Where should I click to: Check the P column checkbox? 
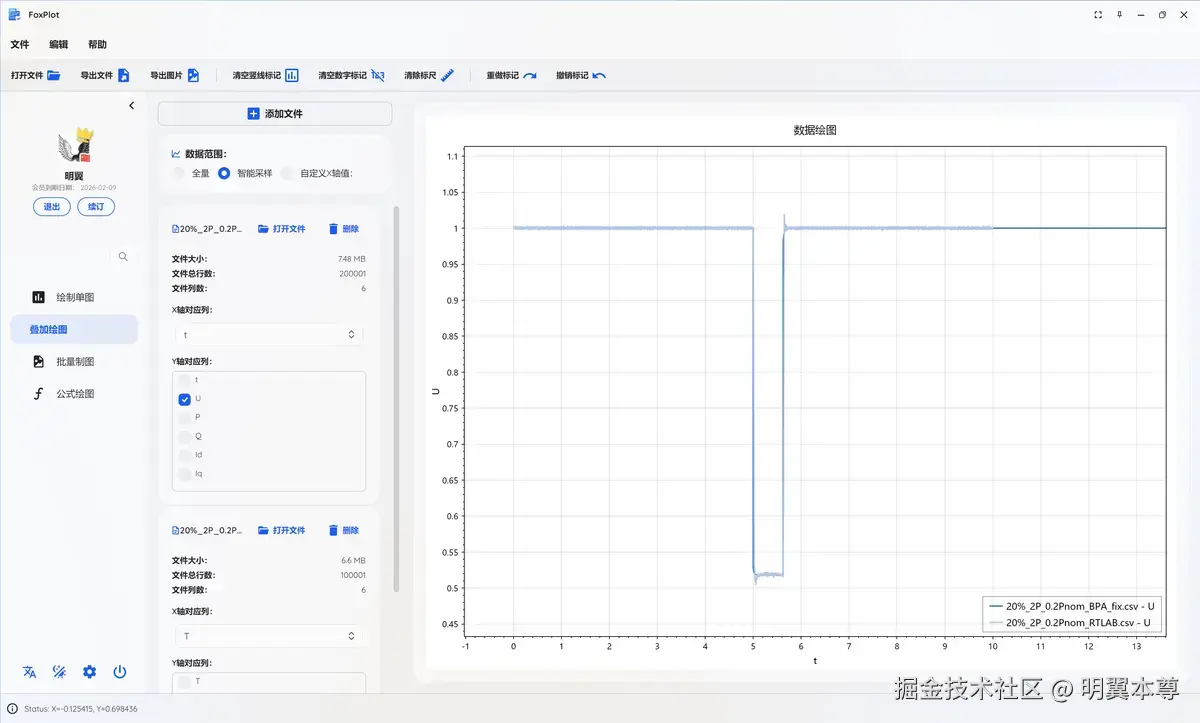[184, 417]
